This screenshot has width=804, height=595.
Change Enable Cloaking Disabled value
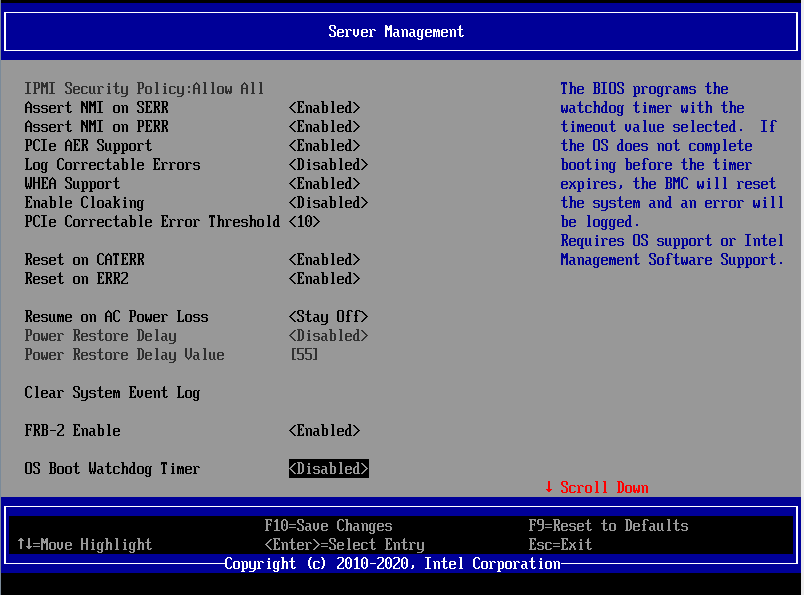tap(328, 203)
